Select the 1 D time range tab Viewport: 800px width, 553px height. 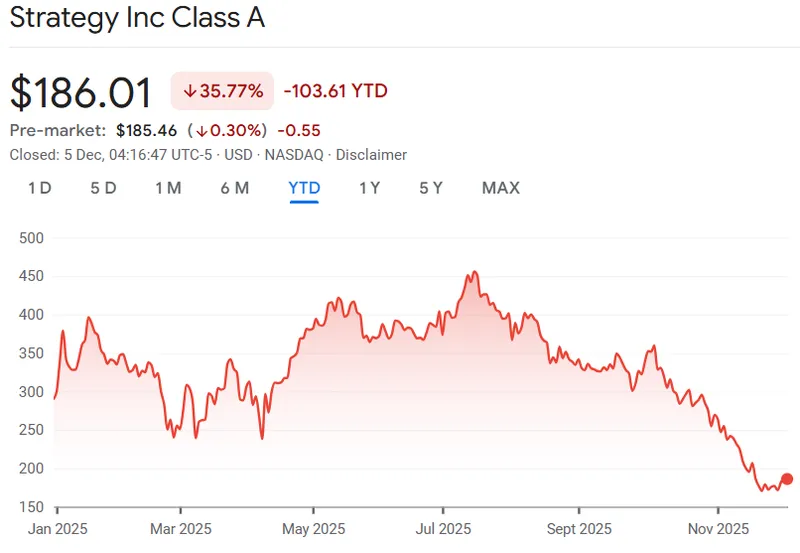click(40, 188)
